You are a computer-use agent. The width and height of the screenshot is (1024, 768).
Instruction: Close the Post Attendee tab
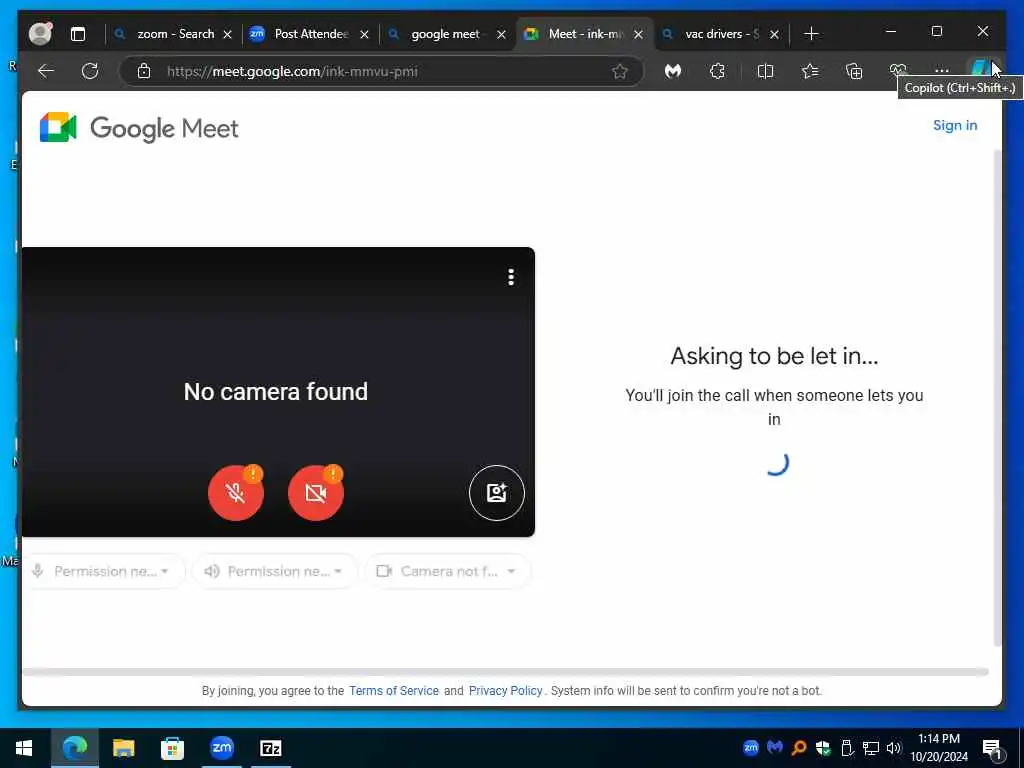click(364, 34)
